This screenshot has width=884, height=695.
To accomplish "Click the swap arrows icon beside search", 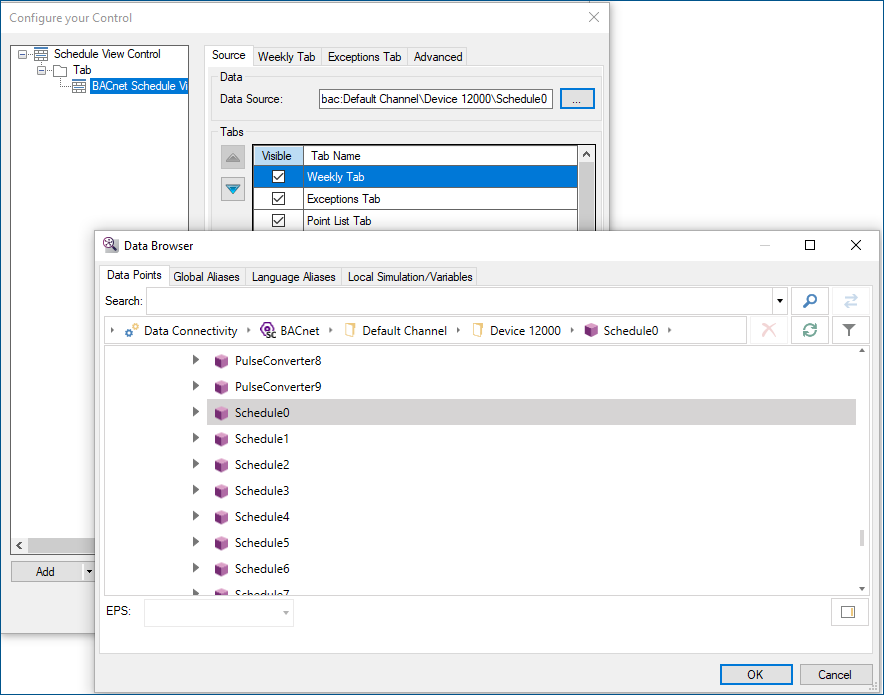I will click(850, 301).
